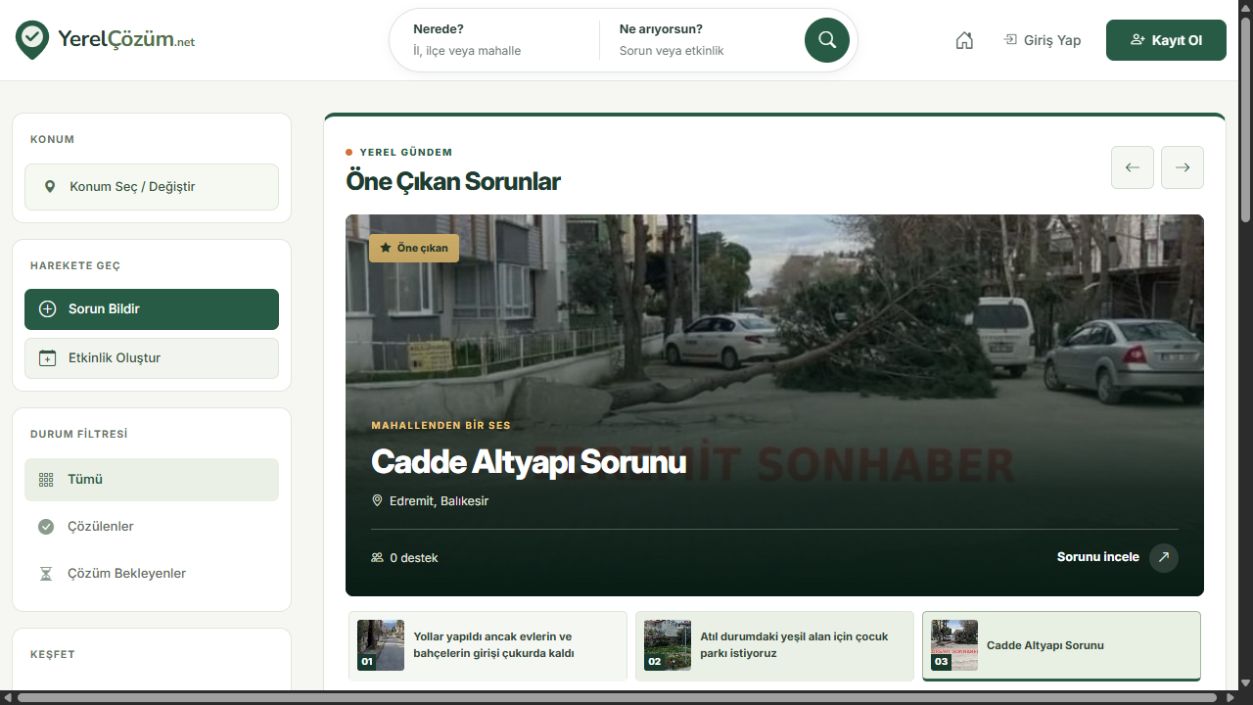Select the Tümü status filter
The width and height of the screenshot is (1253, 705).
152,480
